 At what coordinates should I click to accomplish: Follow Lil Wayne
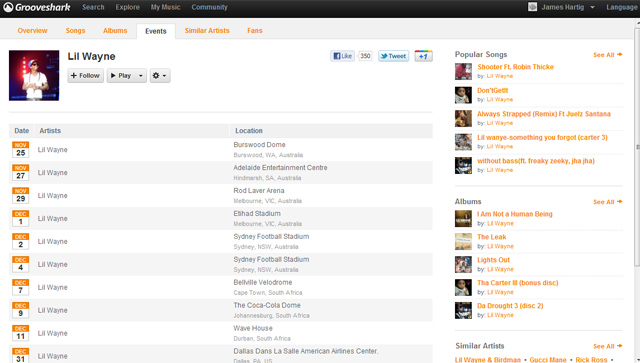[x=86, y=76]
